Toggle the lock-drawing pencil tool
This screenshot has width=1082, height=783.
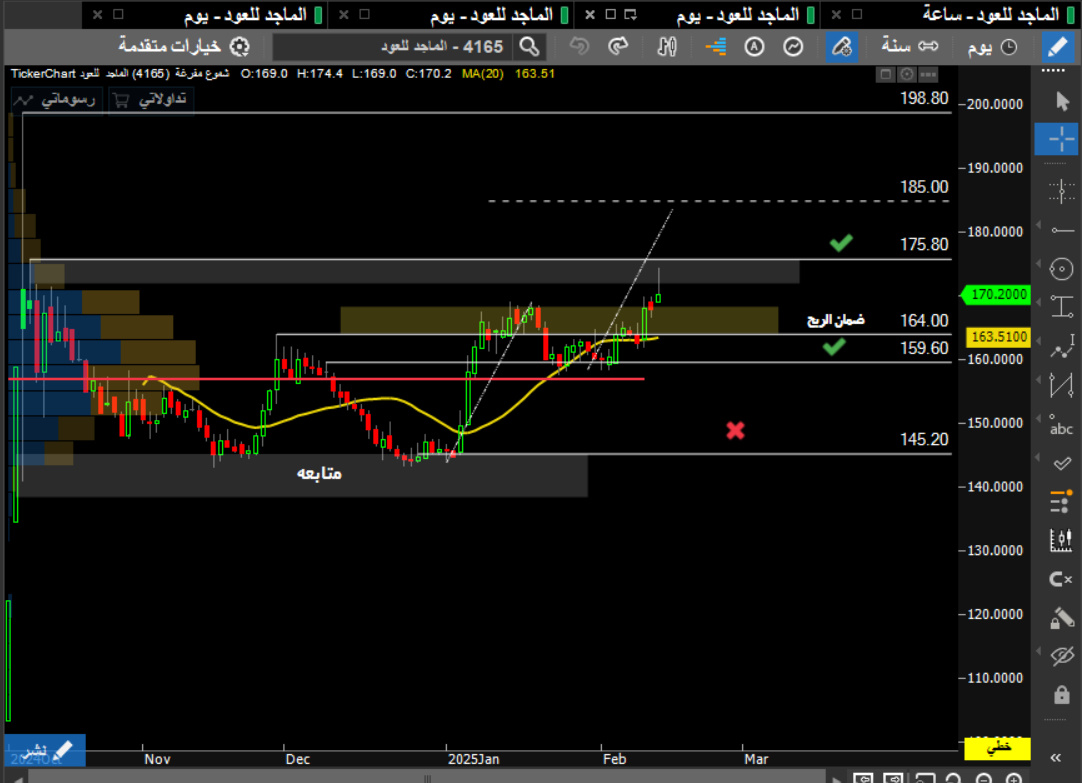(x=1061, y=617)
